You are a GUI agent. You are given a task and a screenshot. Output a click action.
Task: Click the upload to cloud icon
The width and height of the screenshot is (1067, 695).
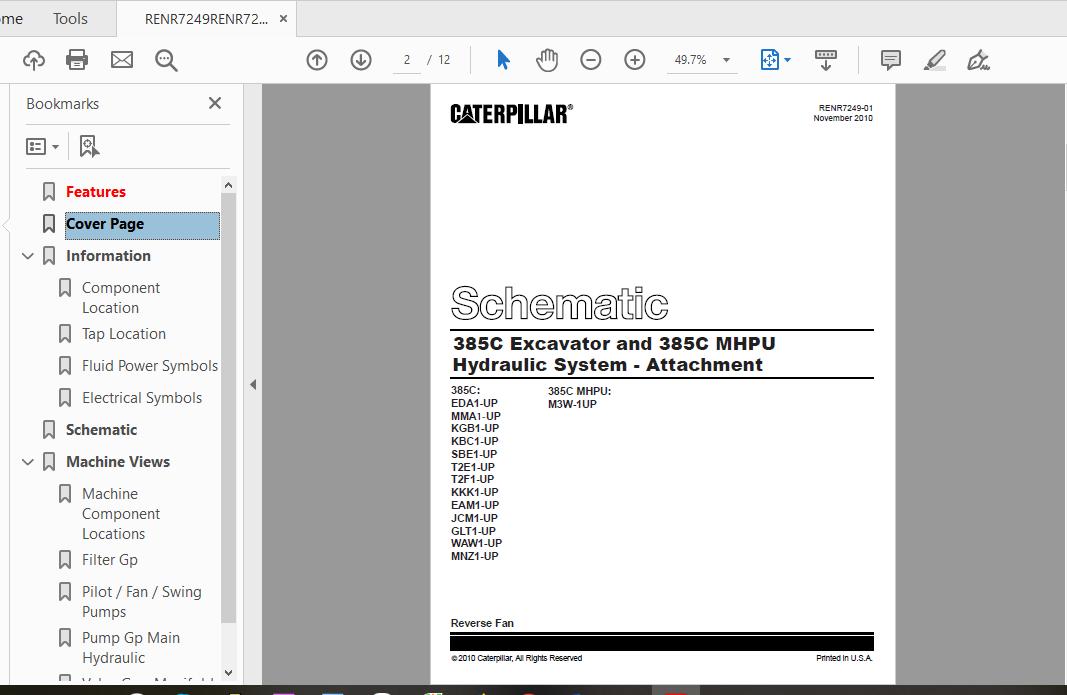point(34,61)
